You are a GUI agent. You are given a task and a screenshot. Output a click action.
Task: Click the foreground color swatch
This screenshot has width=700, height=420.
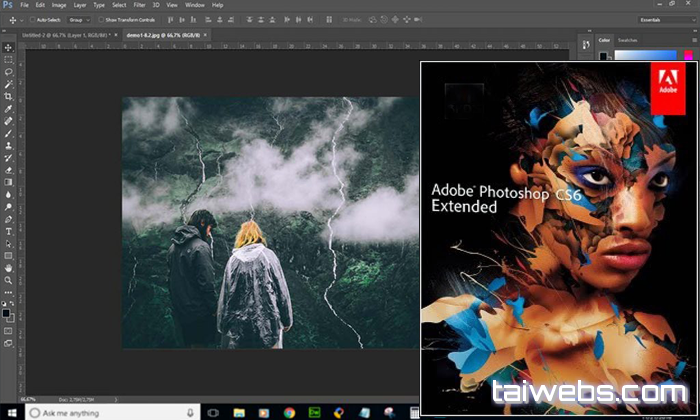coord(6,310)
